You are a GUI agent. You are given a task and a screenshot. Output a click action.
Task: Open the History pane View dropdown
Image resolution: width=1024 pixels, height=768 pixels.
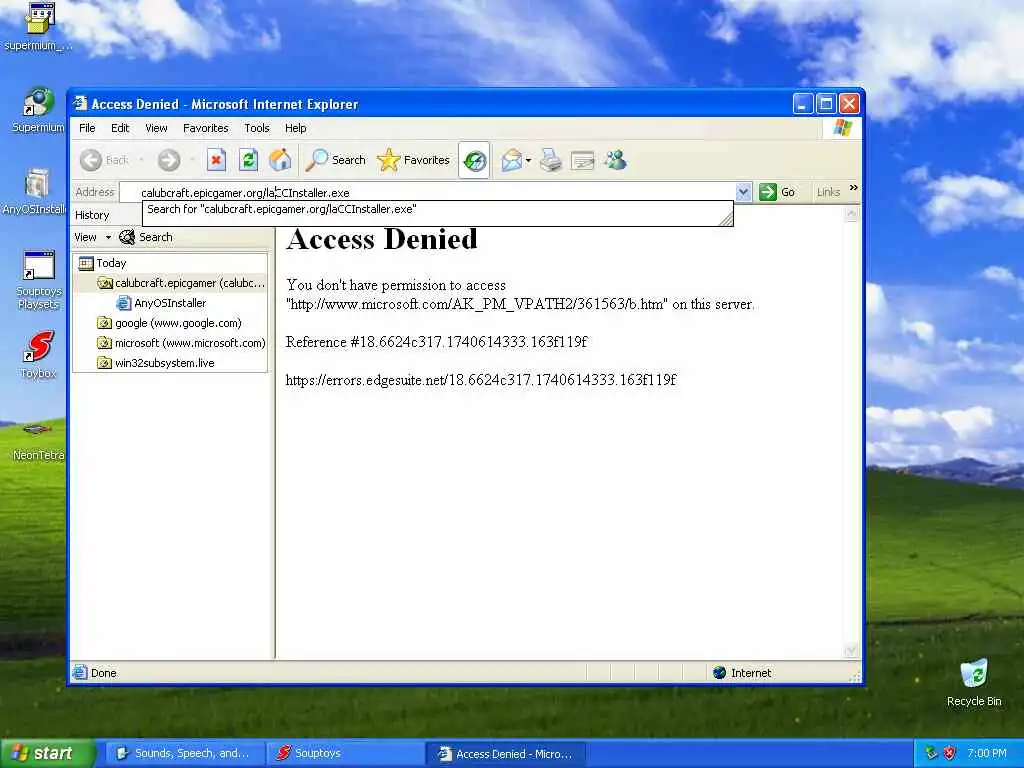click(x=92, y=237)
